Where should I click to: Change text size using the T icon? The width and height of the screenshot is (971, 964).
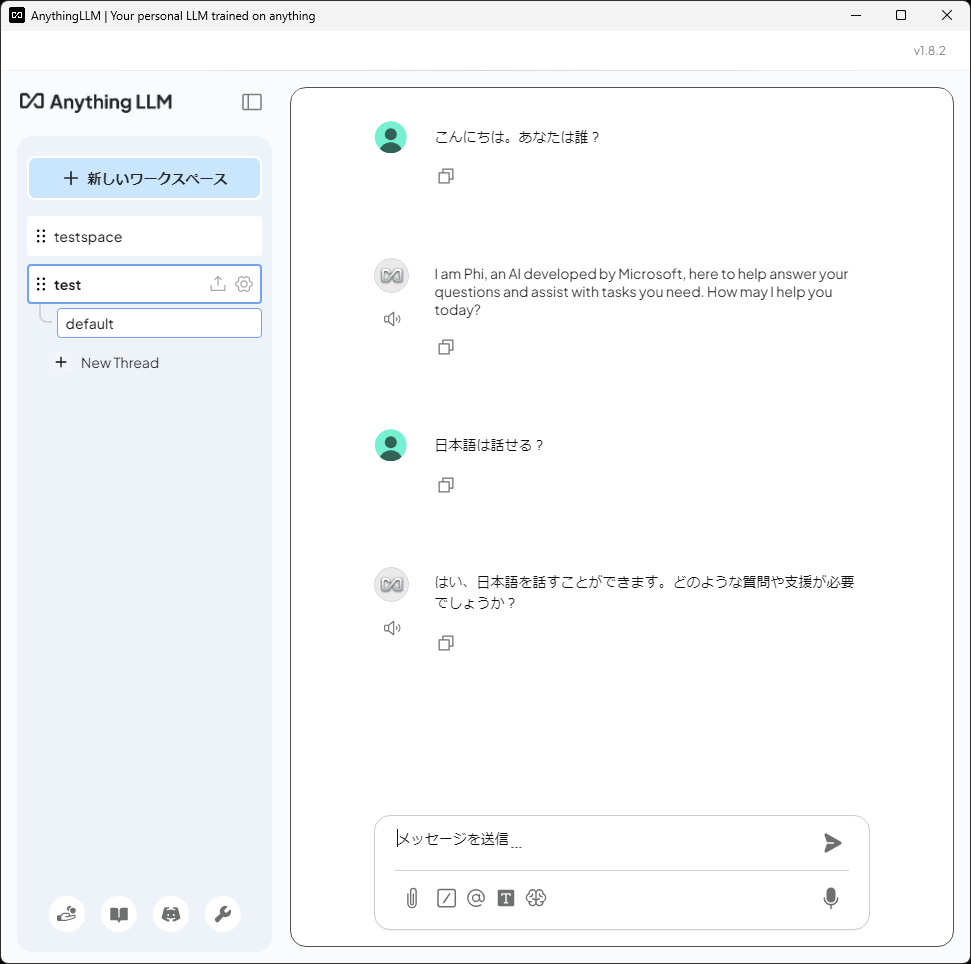[x=506, y=898]
